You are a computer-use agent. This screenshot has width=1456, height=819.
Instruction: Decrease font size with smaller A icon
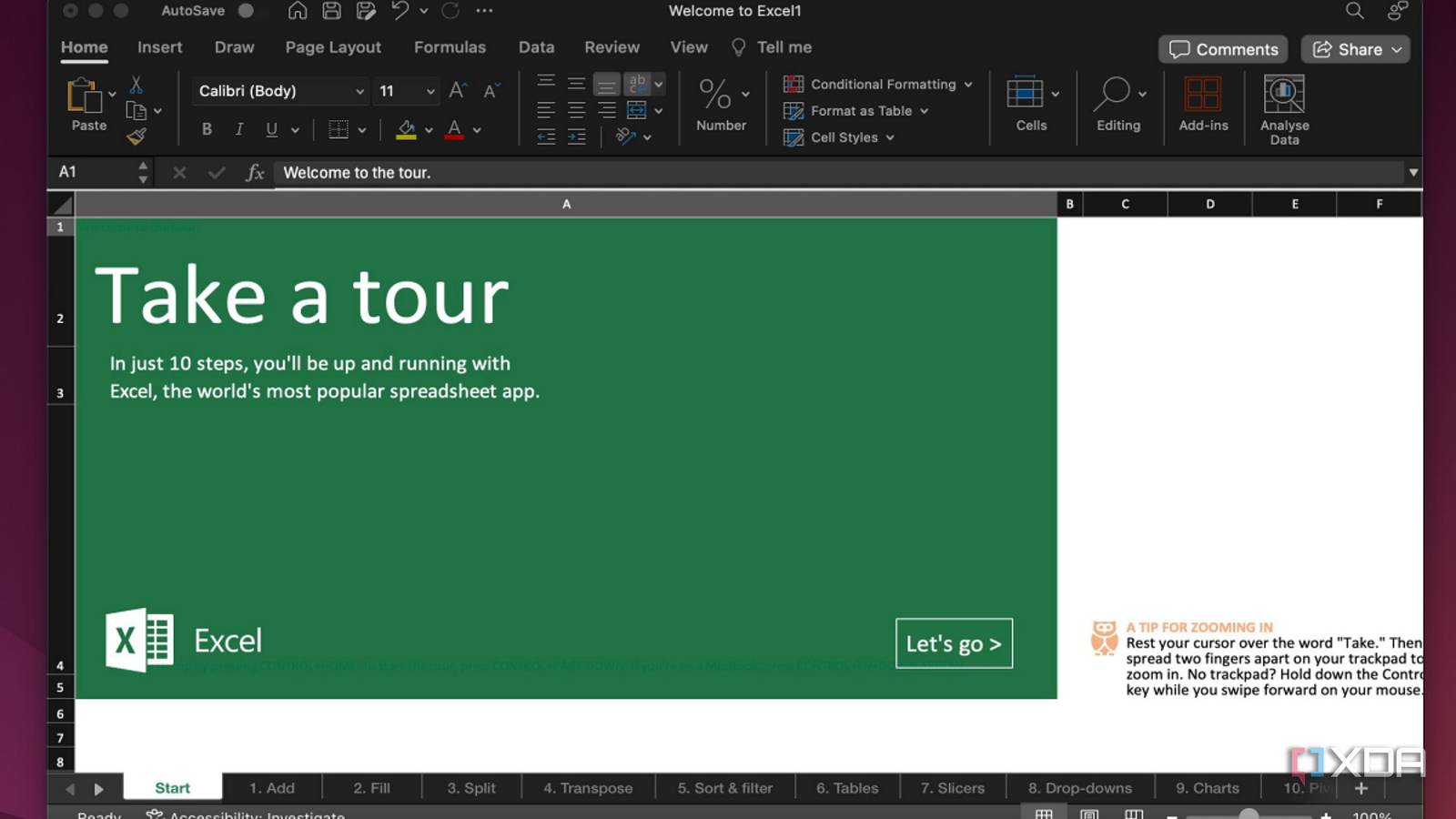pos(491,90)
